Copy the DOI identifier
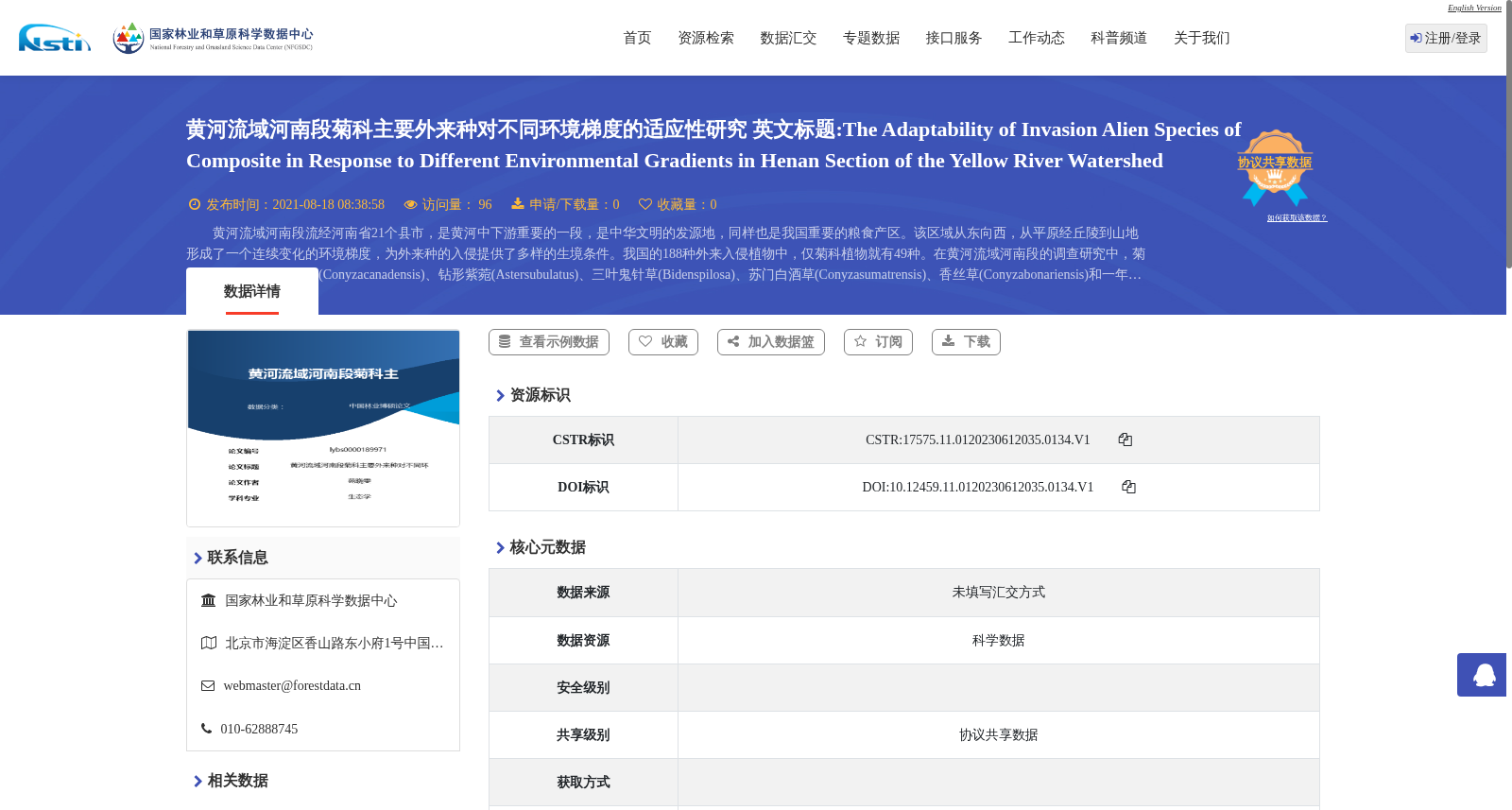The width and height of the screenshot is (1512, 810). click(x=1128, y=487)
